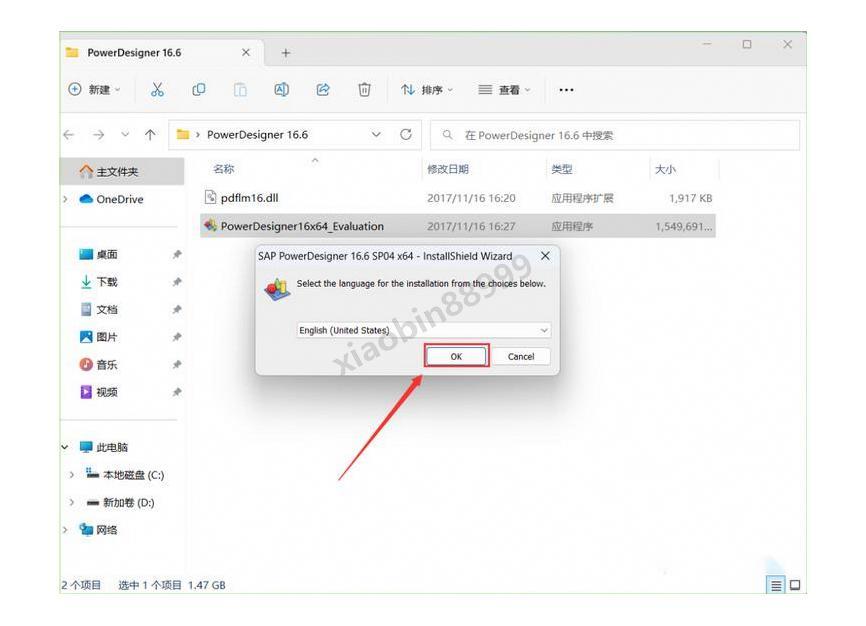
Task: Open the 新建 (New) dropdown
Action: (94, 90)
